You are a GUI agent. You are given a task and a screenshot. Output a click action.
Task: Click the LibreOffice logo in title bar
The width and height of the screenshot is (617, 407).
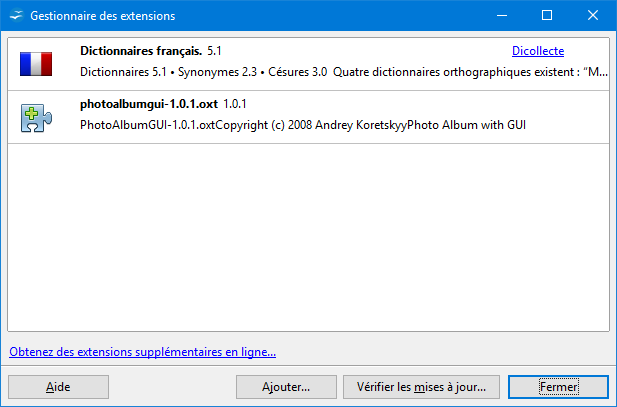click(16, 16)
